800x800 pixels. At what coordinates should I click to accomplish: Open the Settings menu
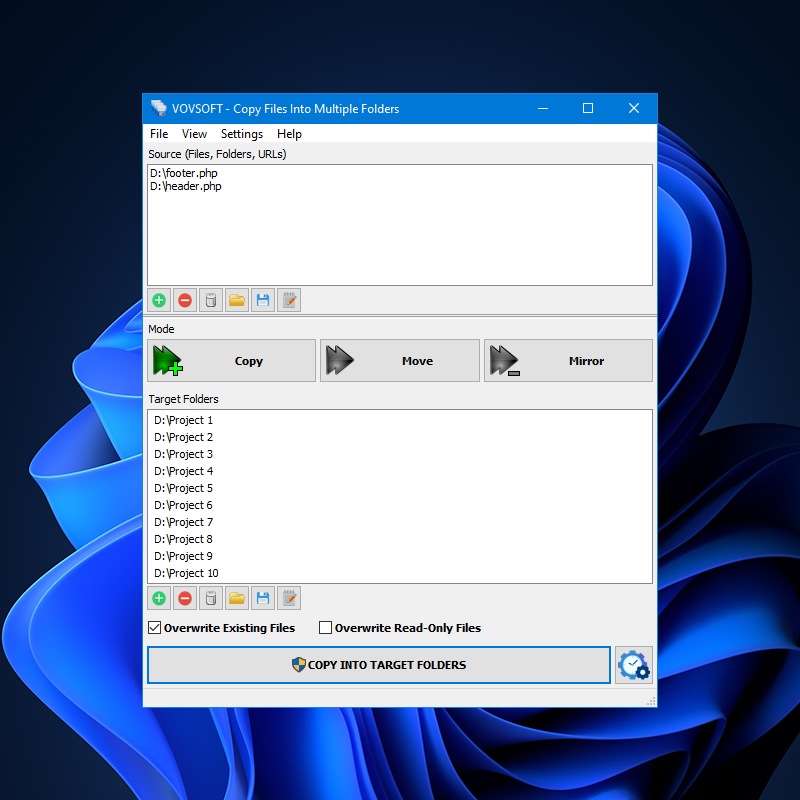(x=241, y=133)
